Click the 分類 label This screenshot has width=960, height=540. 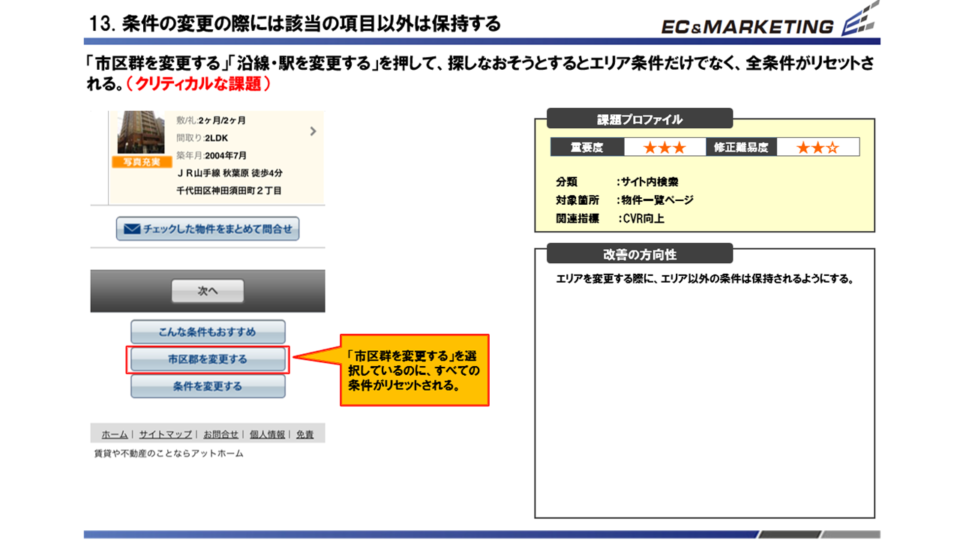(x=566, y=182)
